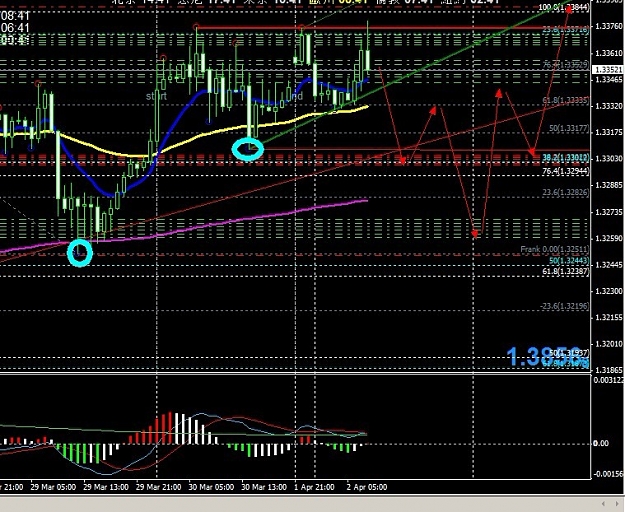The image size is (625, 512).
Task: Click time axis label 29 Mar 05:00
Action: (53, 487)
